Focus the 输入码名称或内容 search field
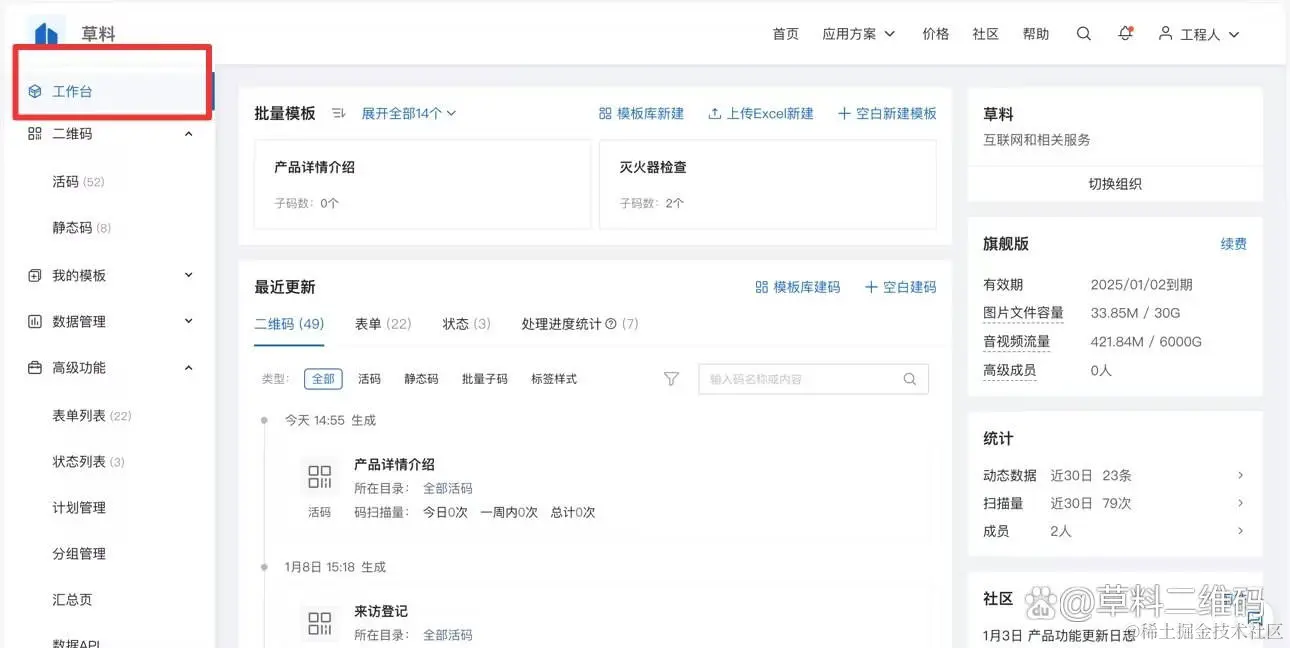 pos(813,379)
